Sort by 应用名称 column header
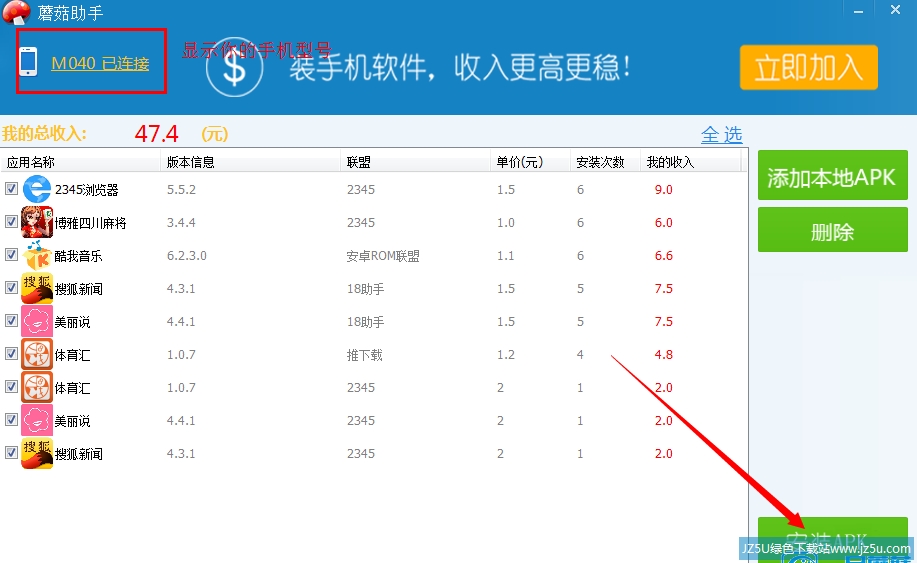917x563 pixels. [x=81, y=162]
